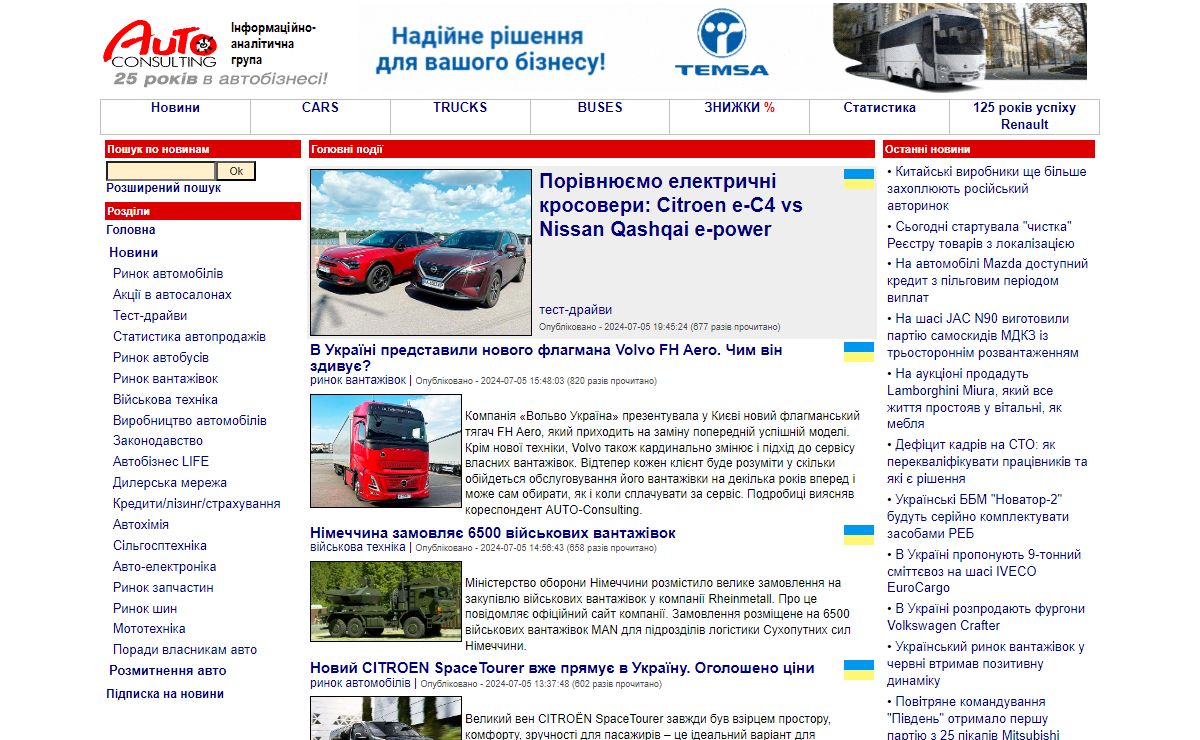Open news on June truck market dynamics

[x=986, y=664]
